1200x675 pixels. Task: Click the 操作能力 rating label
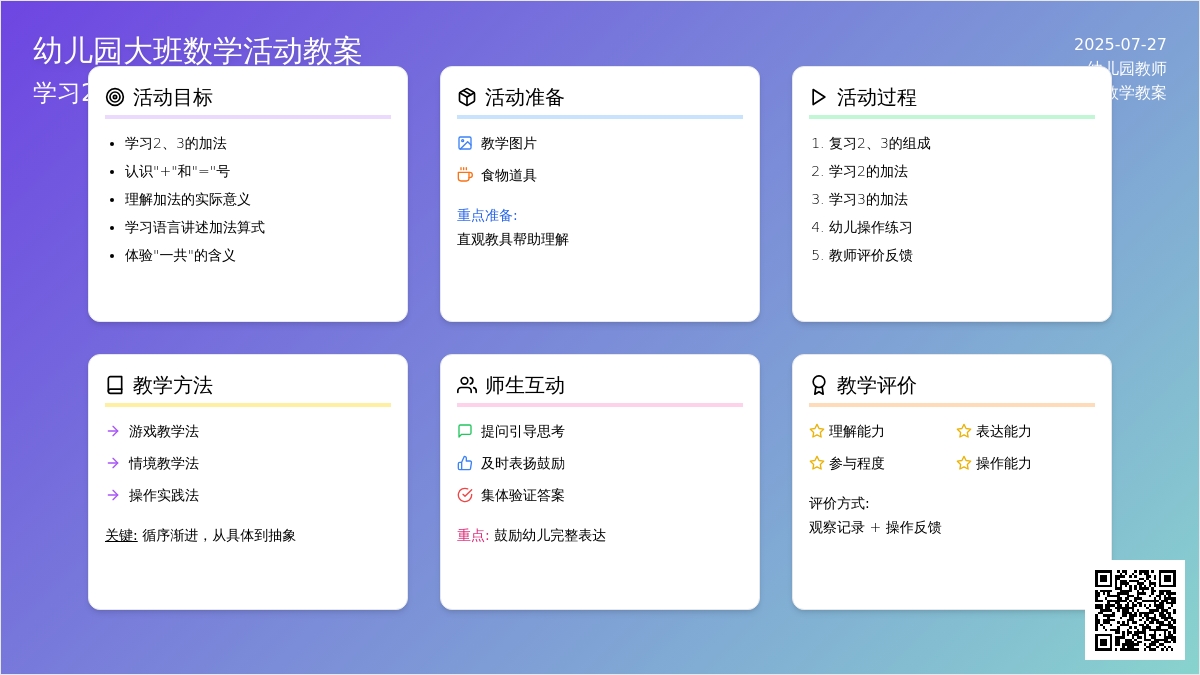tap(1004, 463)
